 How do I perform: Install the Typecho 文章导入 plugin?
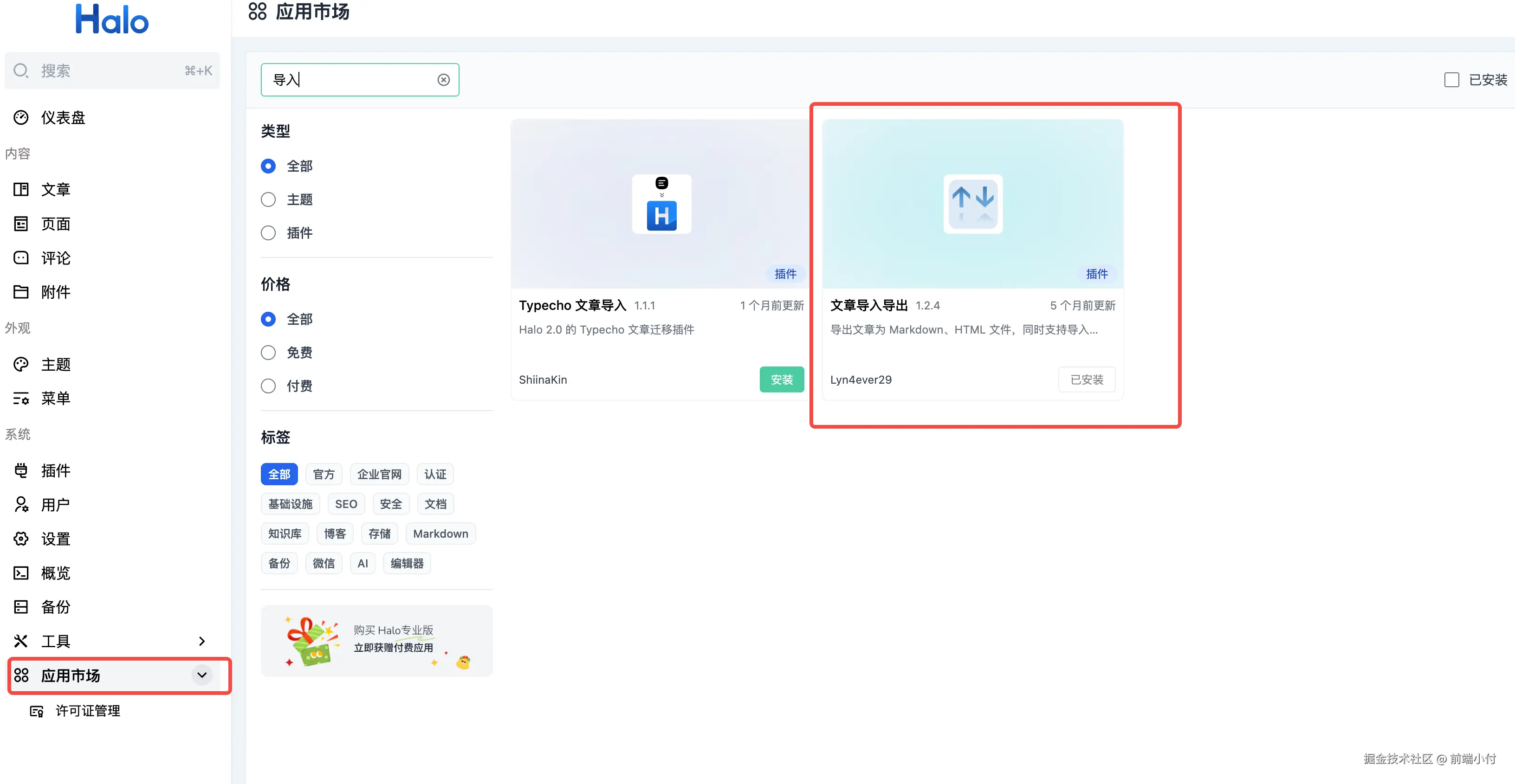pyautogui.click(x=781, y=379)
